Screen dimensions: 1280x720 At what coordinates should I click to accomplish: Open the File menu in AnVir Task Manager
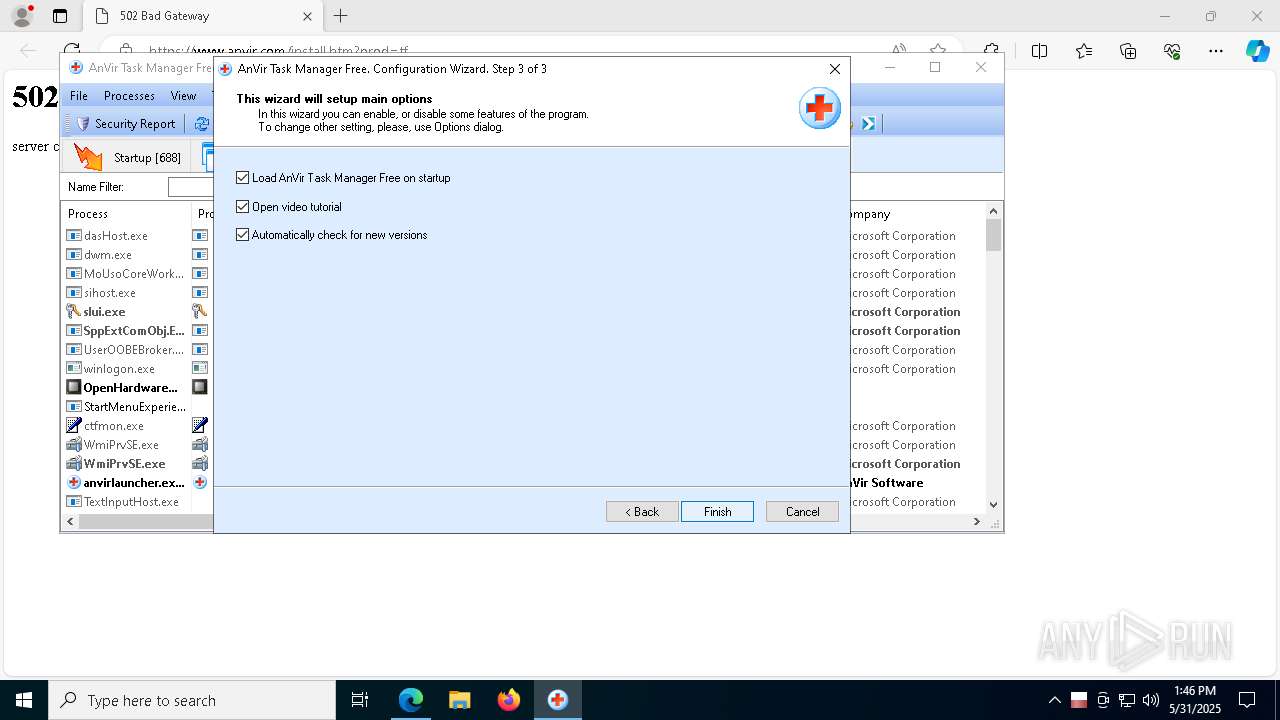[79, 96]
